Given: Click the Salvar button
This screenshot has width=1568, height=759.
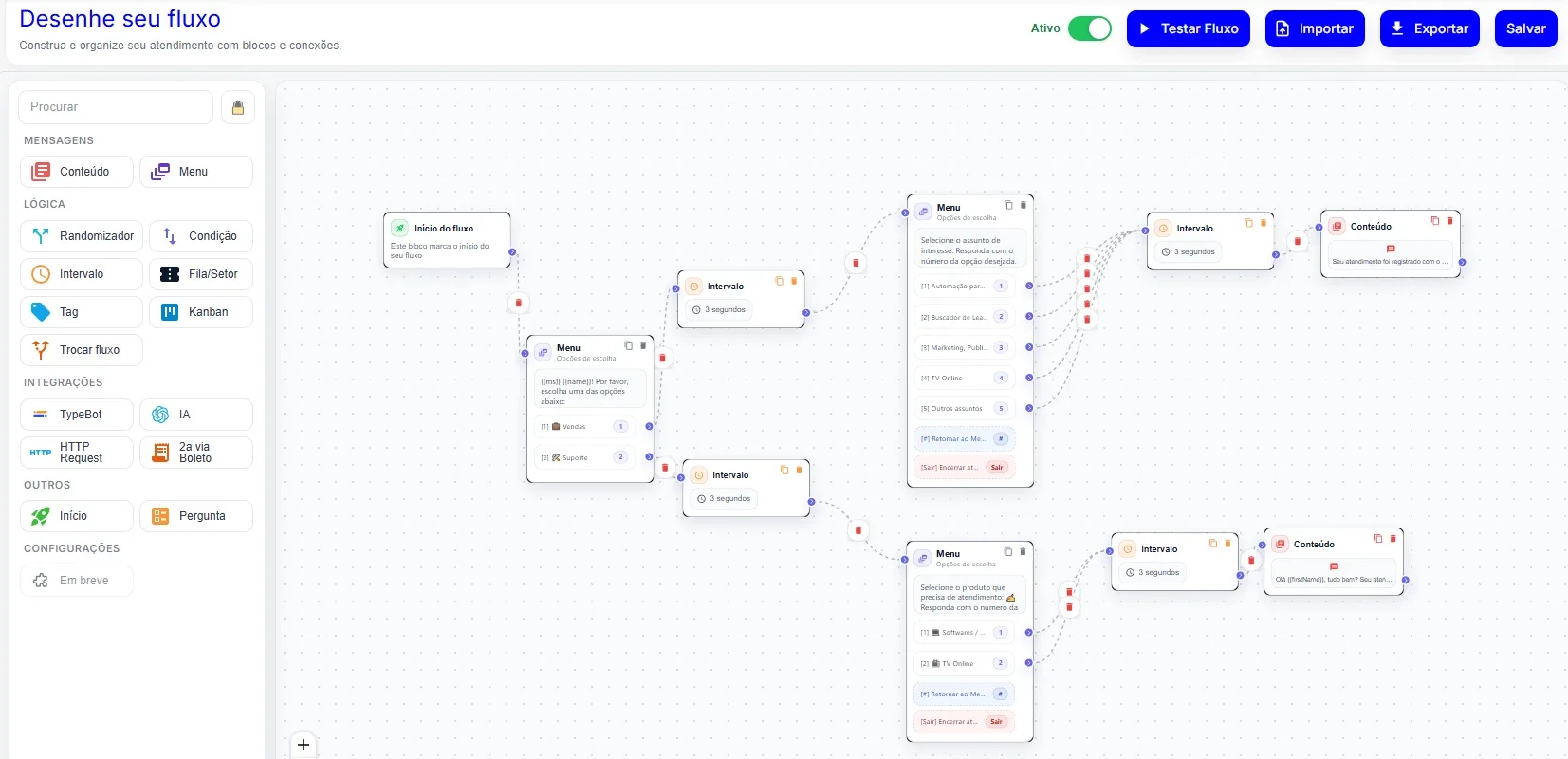Looking at the screenshot, I should point(1526,28).
